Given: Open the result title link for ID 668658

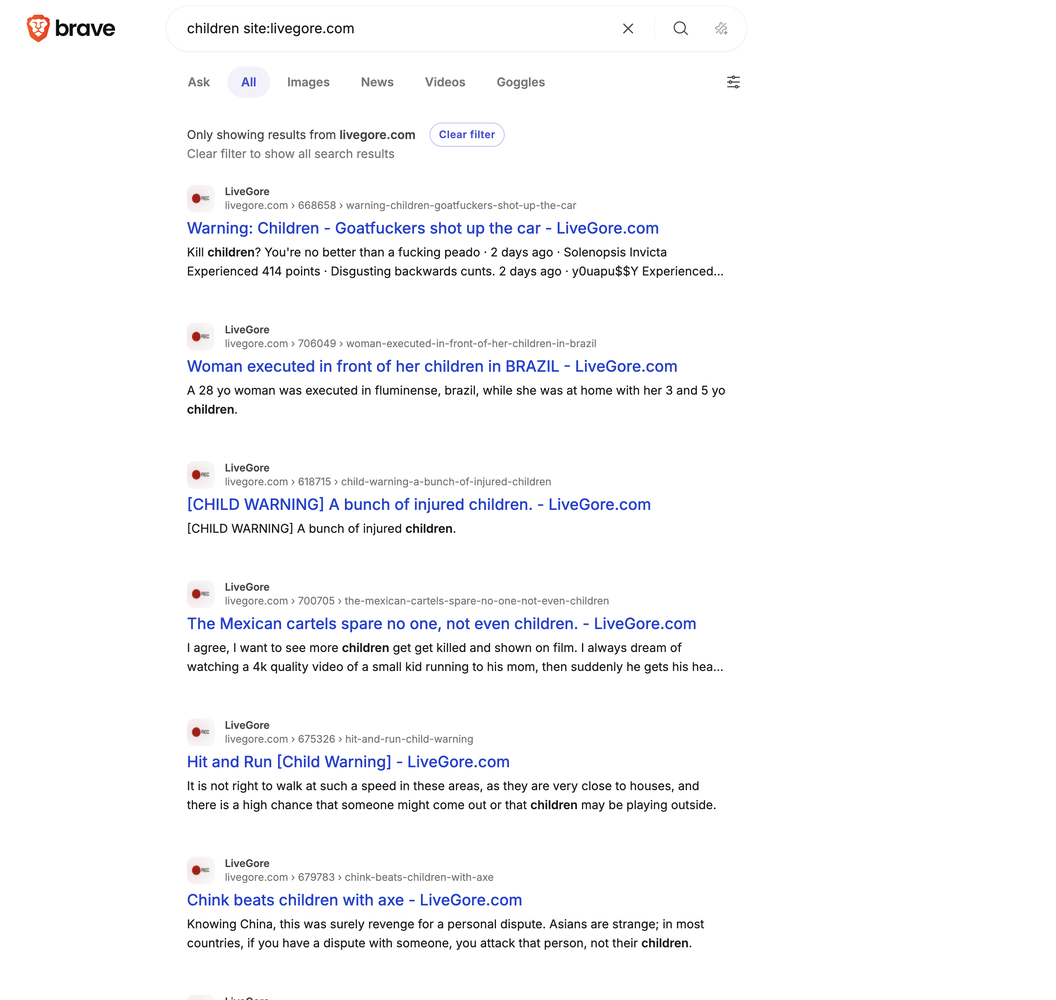Looking at the screenshot, I should click(x=423, y=228).
